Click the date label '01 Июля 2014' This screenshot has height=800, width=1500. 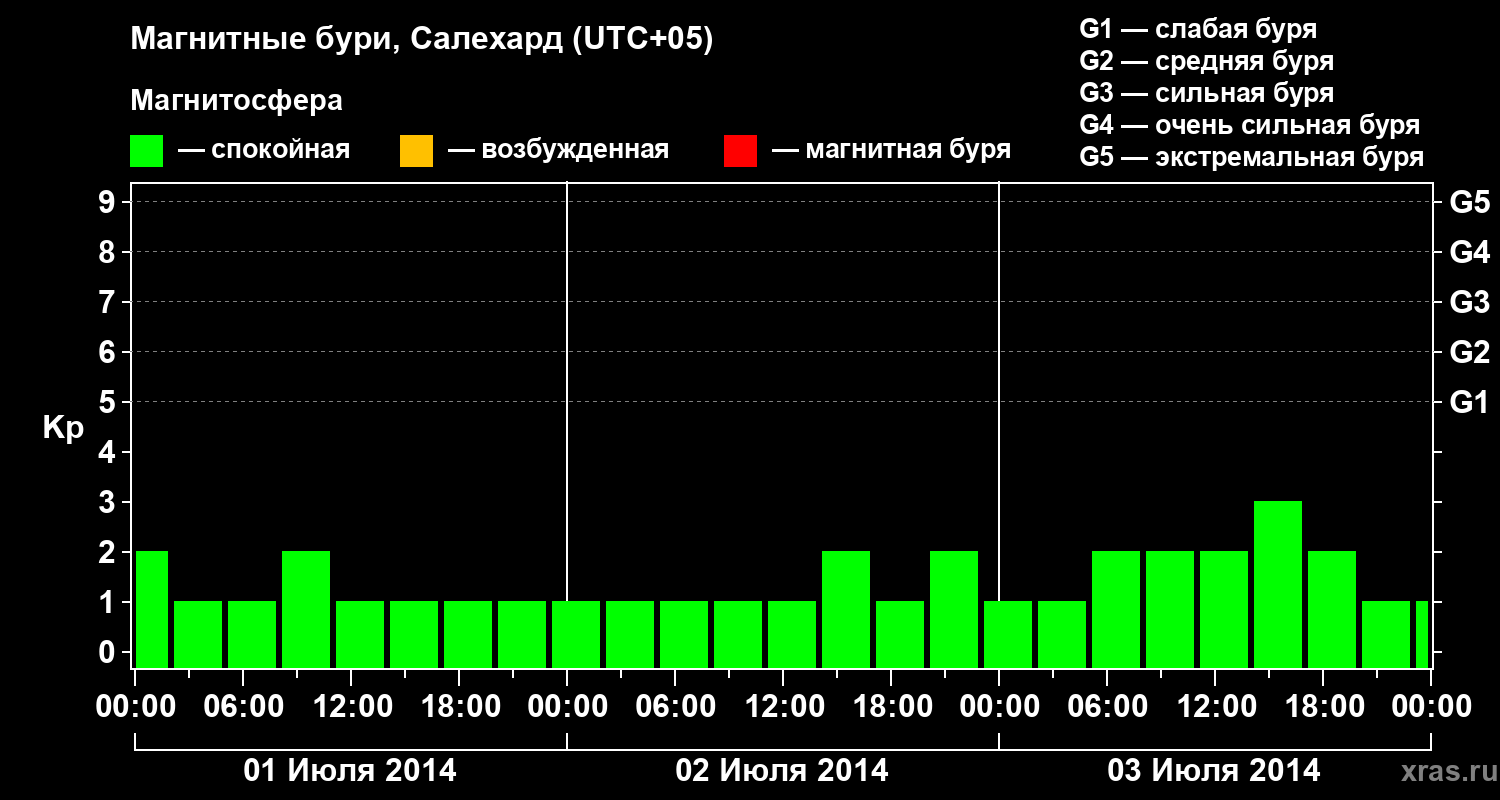pyautogui.click(x=351, y=771)
